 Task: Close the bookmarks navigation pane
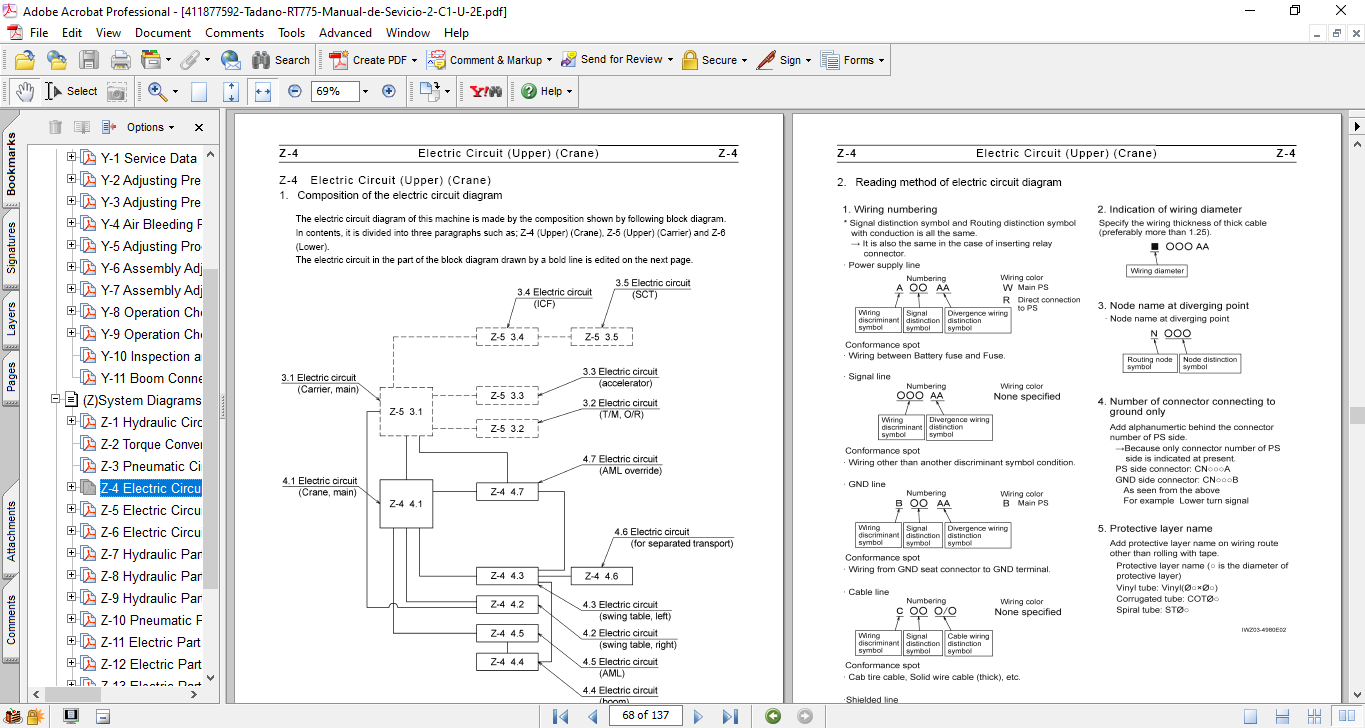[198, 128]
